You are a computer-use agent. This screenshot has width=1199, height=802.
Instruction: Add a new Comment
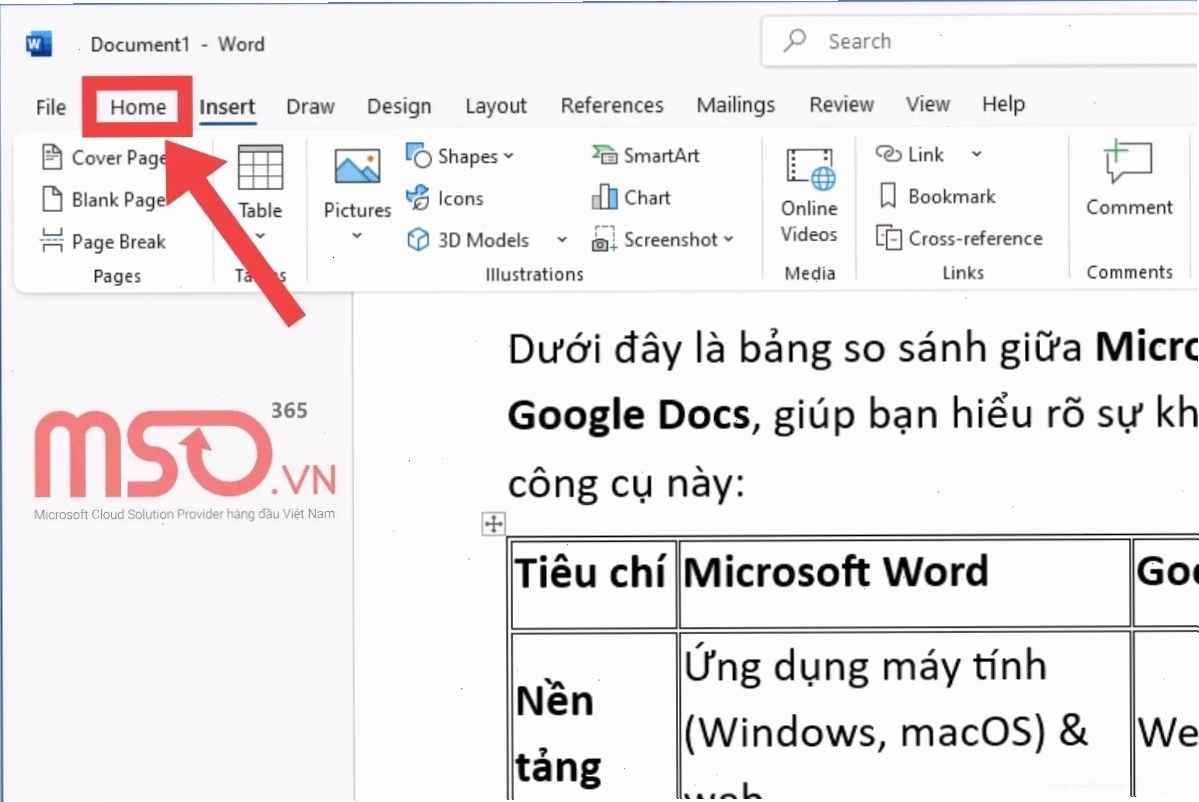click(x=1129, y=179)
